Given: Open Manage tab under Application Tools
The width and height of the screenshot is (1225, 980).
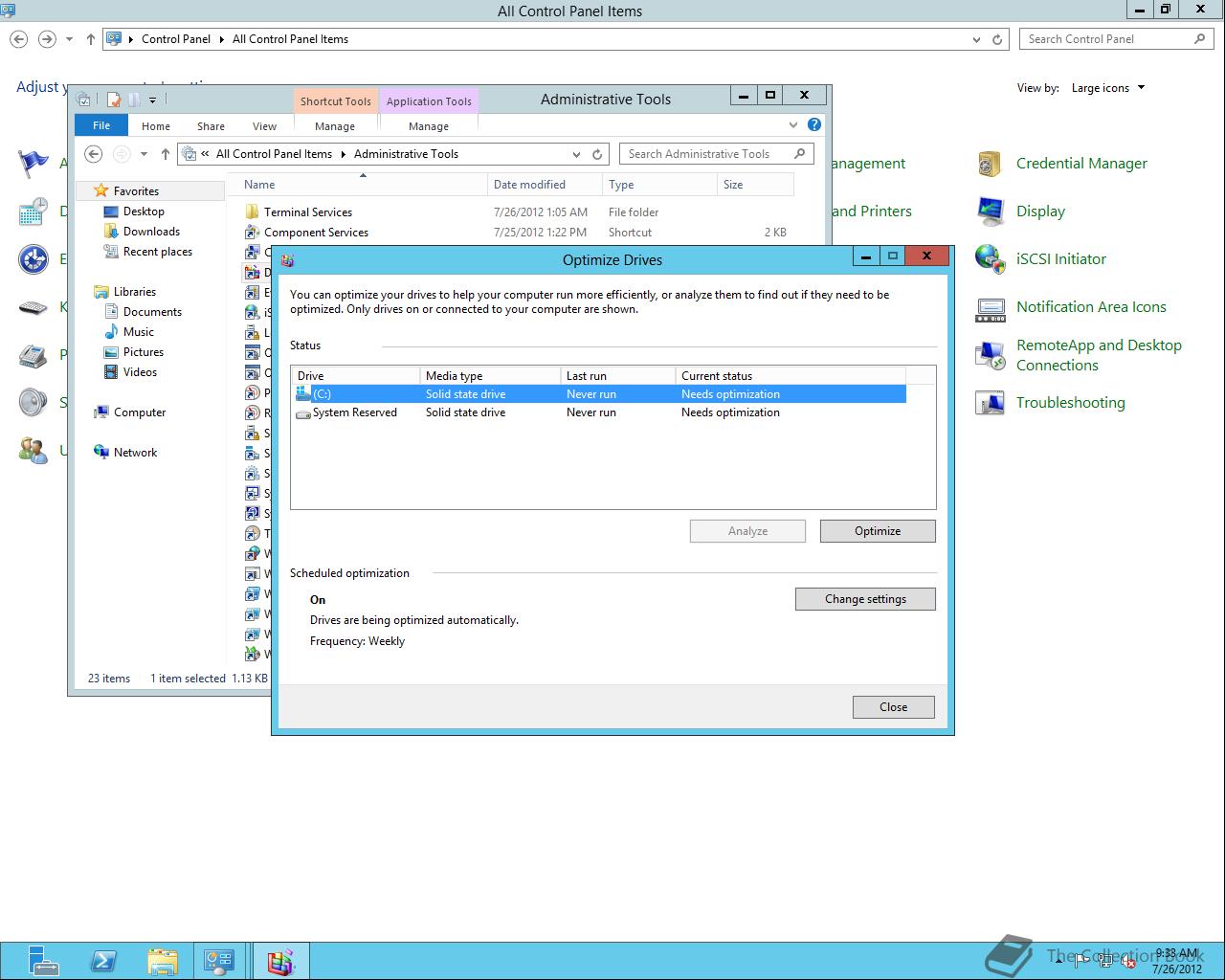Looking at the screenshot, I should 429,126.
